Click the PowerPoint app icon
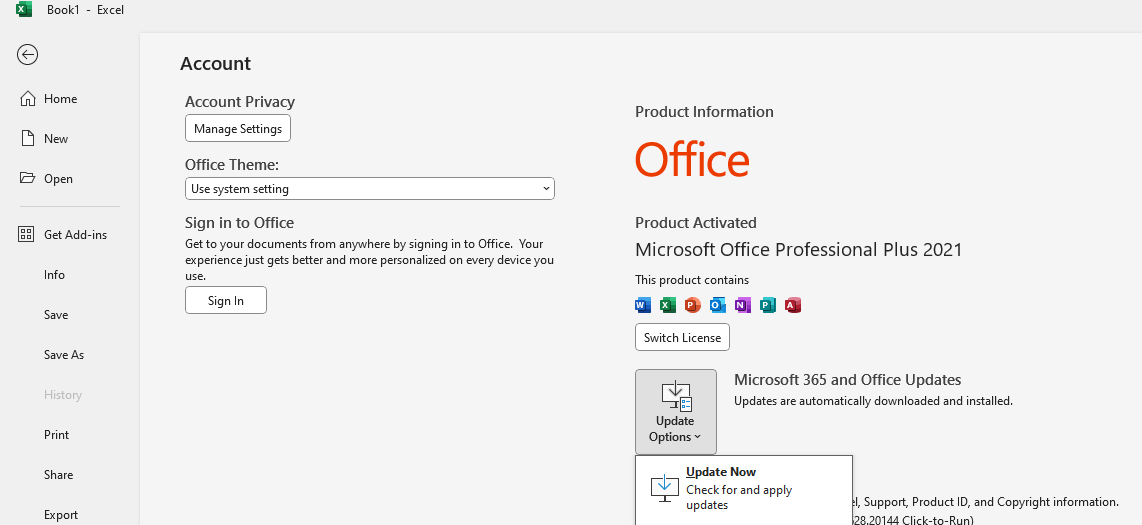Viewport: 1142px width, 525px height. coord(693,305)
